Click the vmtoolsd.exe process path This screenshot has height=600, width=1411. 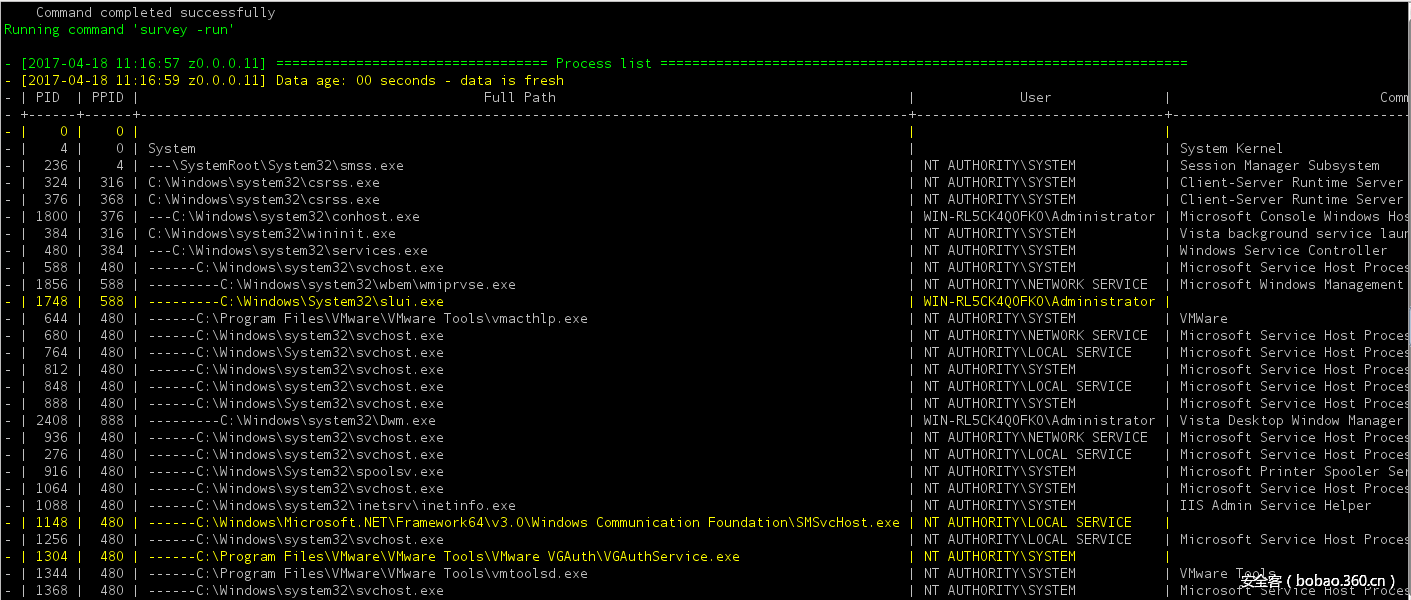click(368, 573)
